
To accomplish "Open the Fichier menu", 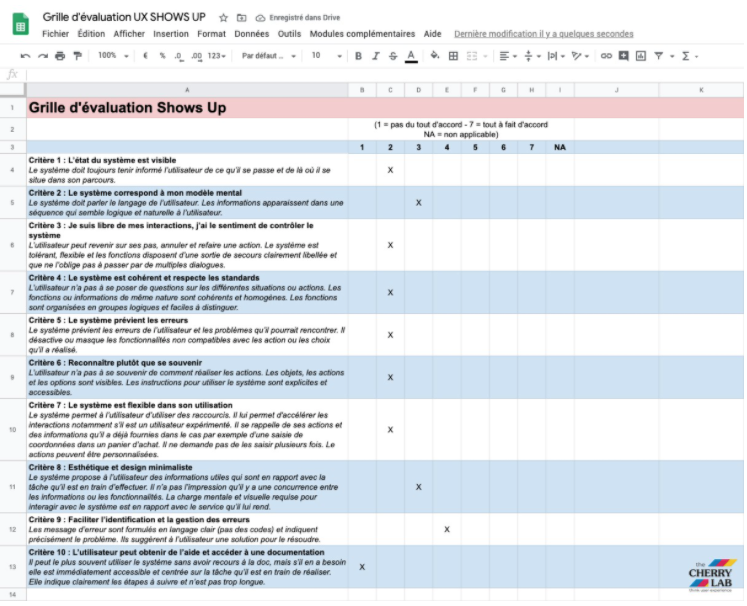I will point(55,34).
